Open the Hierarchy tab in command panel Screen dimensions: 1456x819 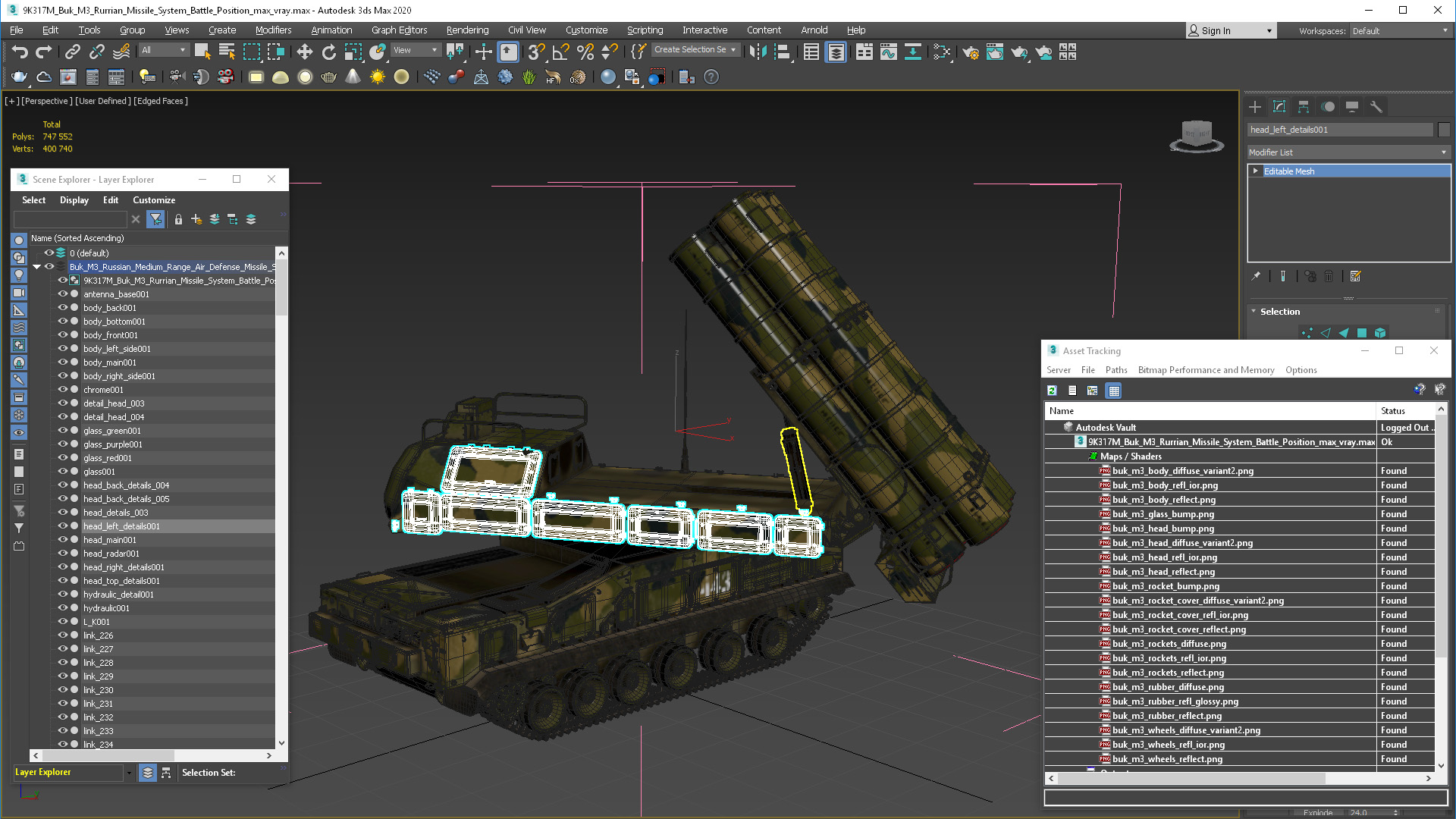point(1304,107)
